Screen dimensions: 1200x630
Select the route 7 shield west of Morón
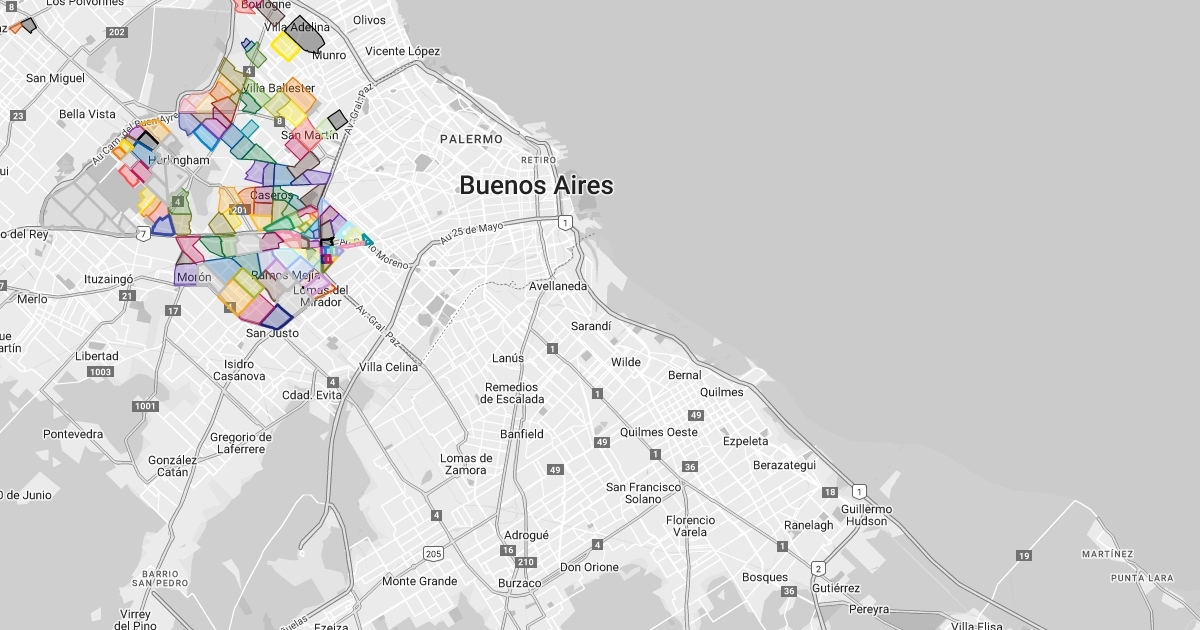coord(144,233)
